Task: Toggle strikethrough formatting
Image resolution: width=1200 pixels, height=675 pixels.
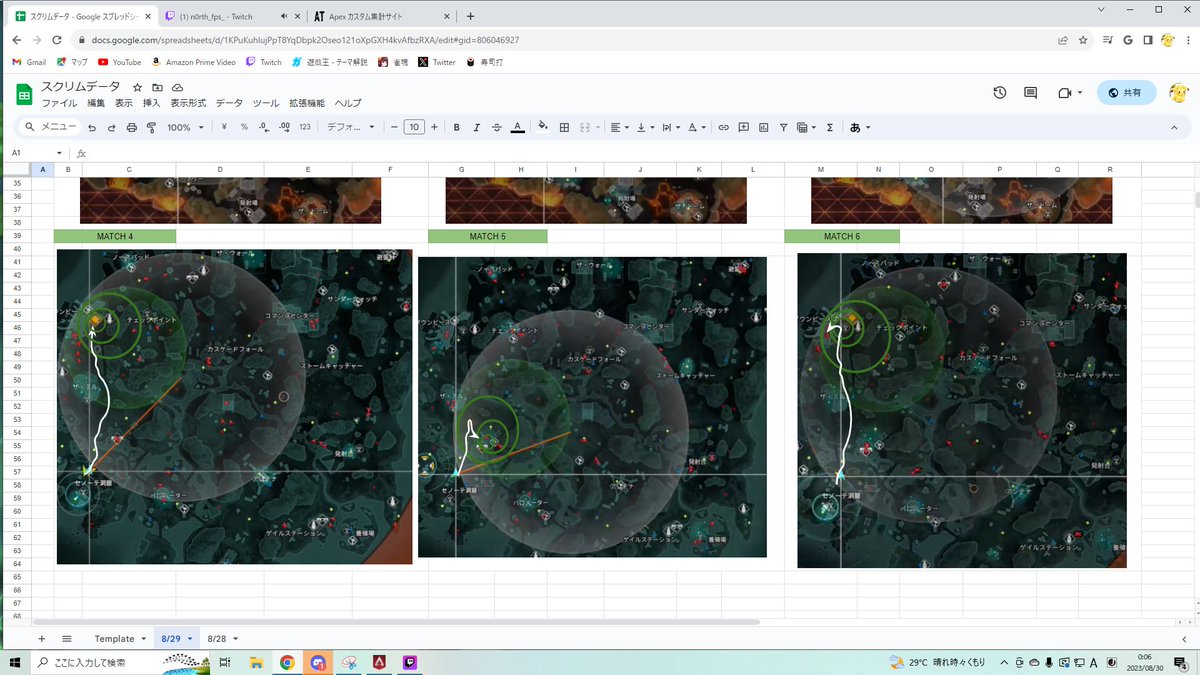Action: pyautogui.click(x=497, y=127)
